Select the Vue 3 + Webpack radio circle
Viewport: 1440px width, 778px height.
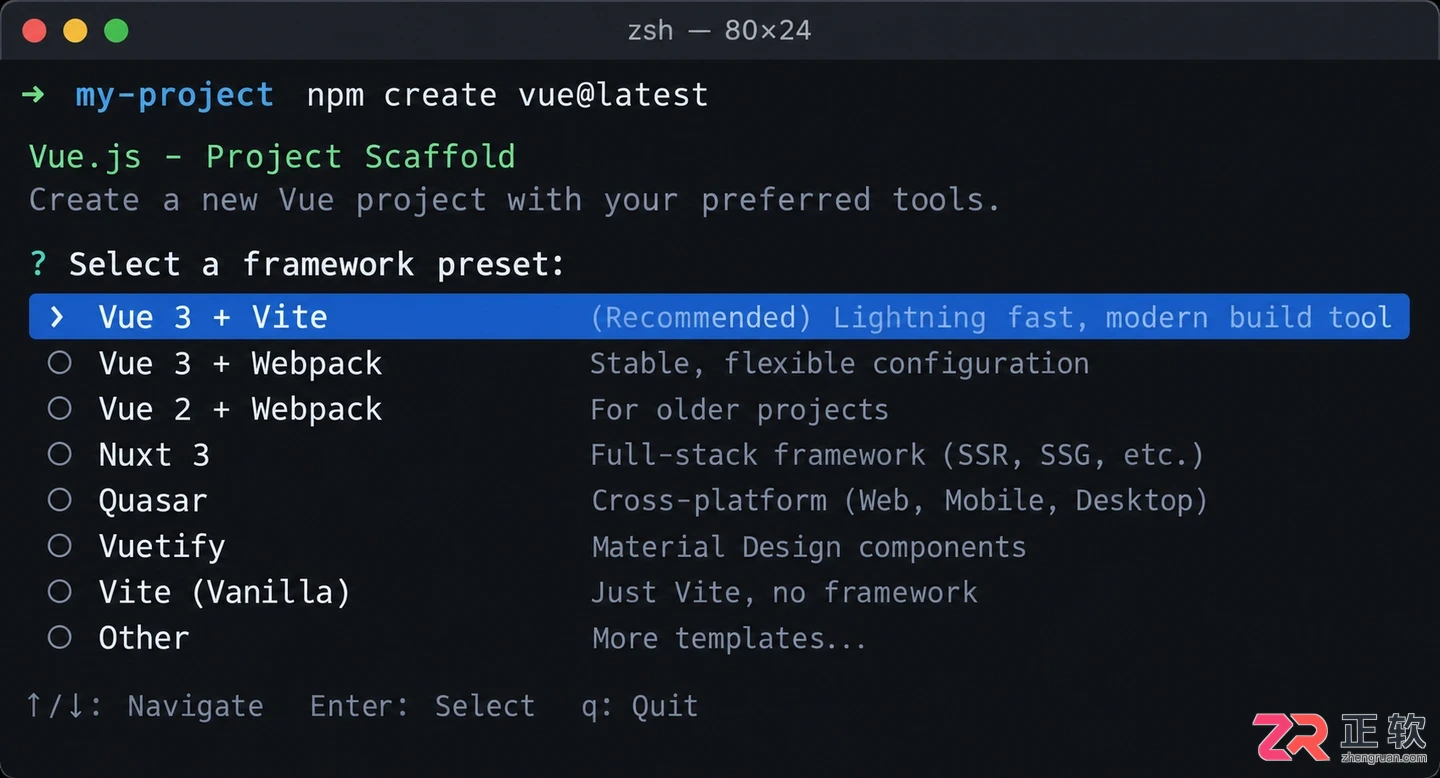click(60, 363)
